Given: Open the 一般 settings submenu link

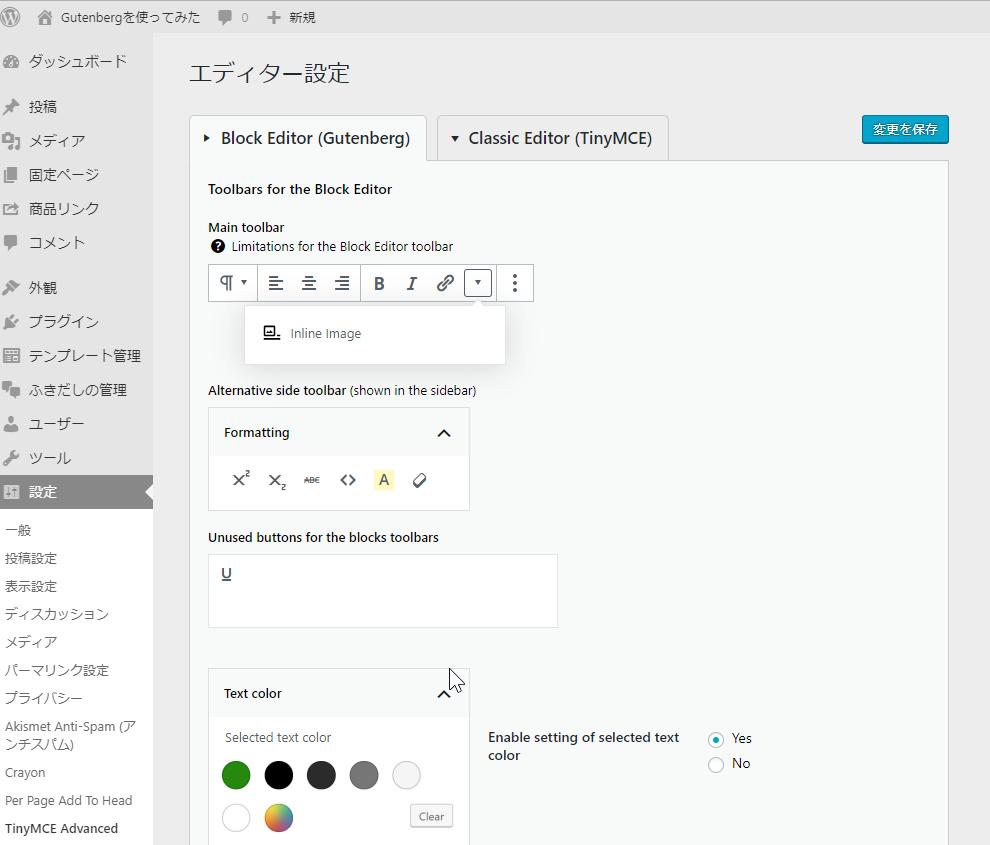Looking at the screenshot, I should pos(18,530).
